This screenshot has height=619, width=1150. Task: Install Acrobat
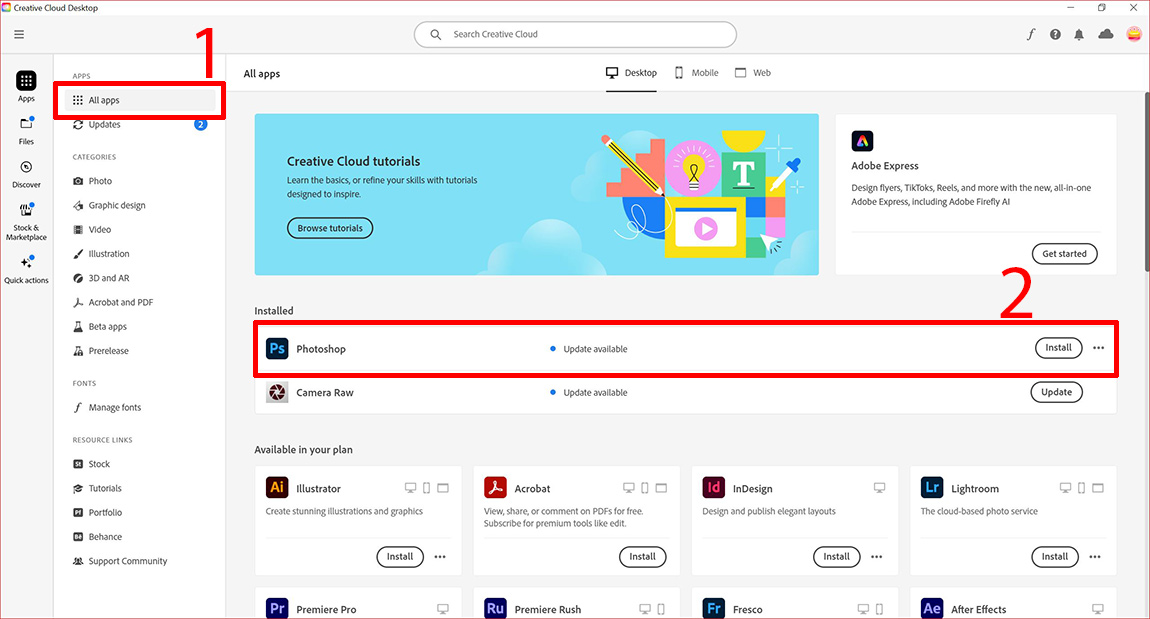click(x=642, y=557)
